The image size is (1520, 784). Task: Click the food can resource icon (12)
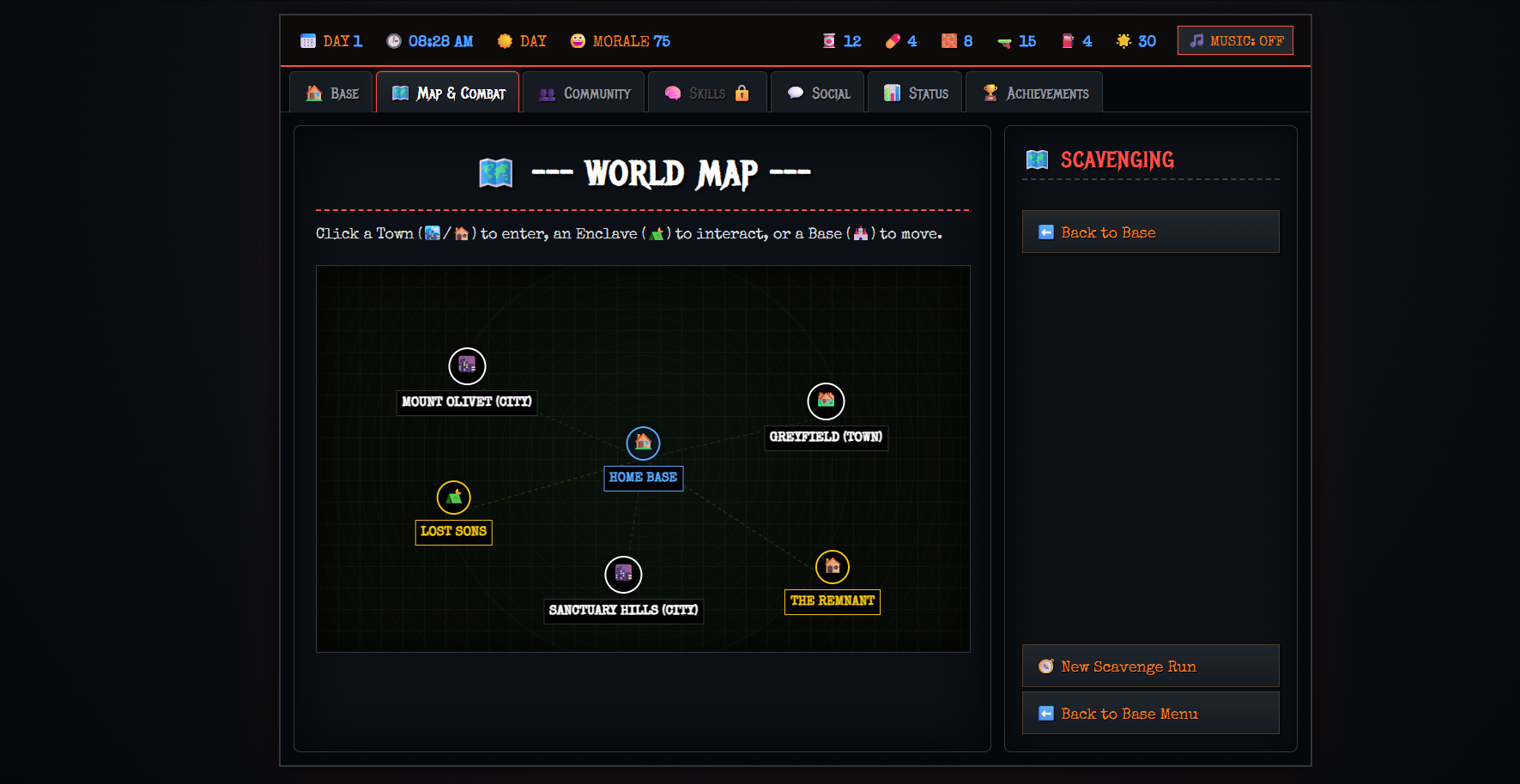829,41
